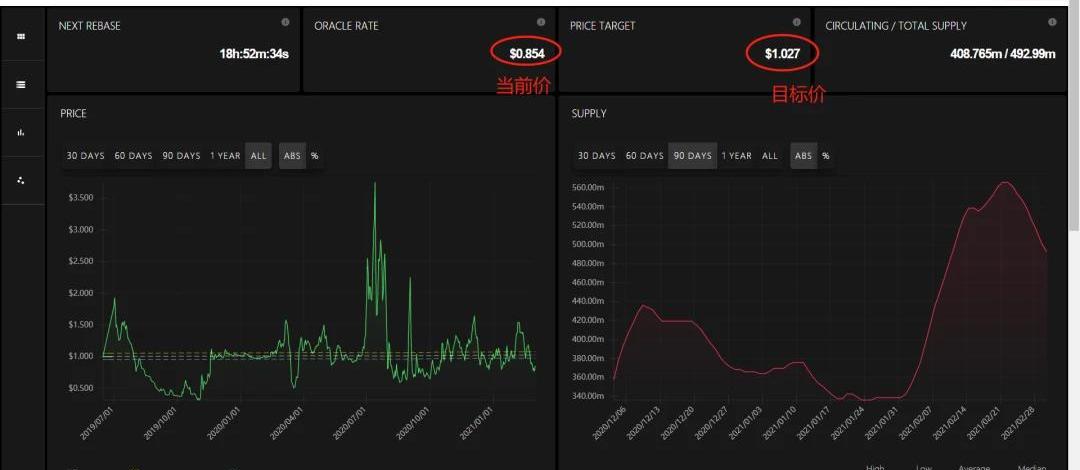Open the grid dashboard view in sidebar

coord(21,37)
